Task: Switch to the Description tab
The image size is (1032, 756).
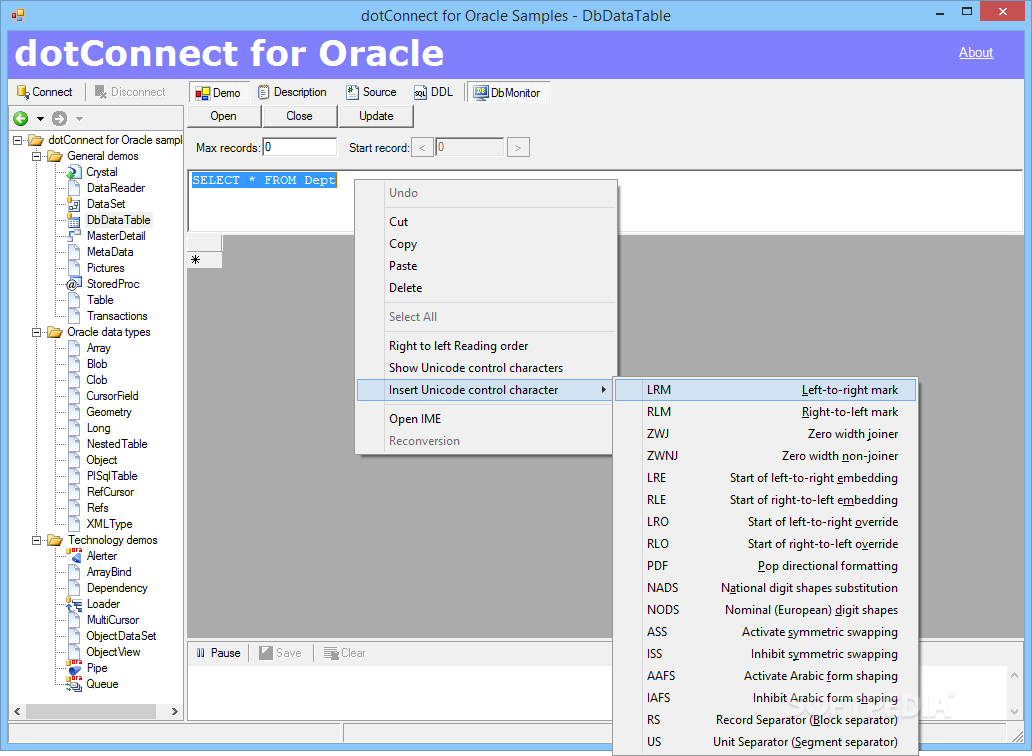Action: 292,92
